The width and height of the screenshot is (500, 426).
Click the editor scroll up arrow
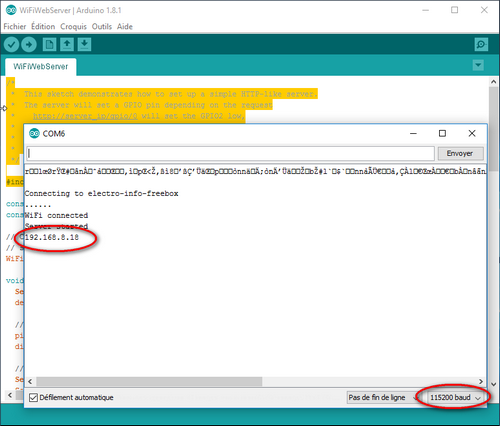pos(494,82)
